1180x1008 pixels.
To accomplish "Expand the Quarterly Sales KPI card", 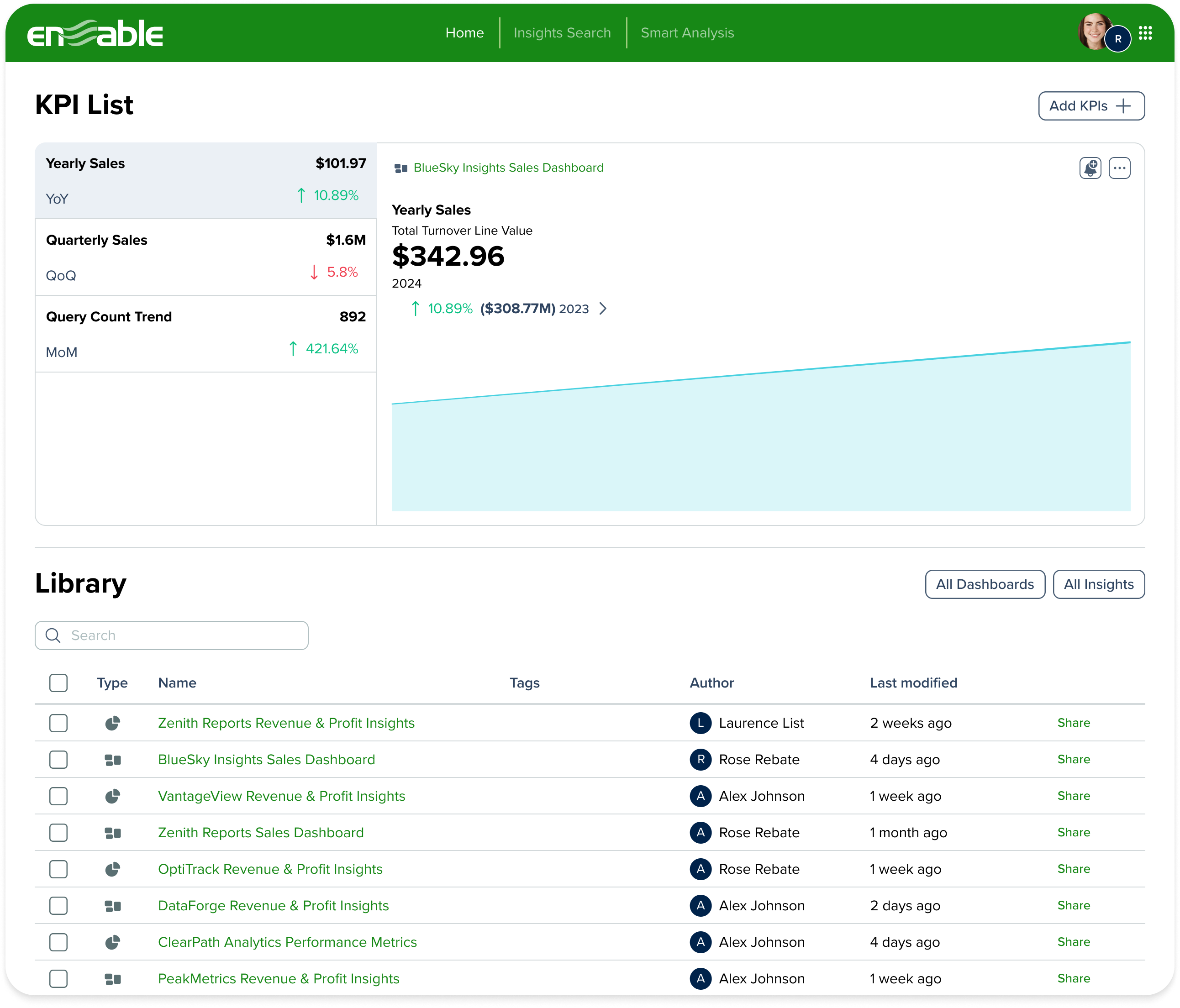I will [205, 257].
